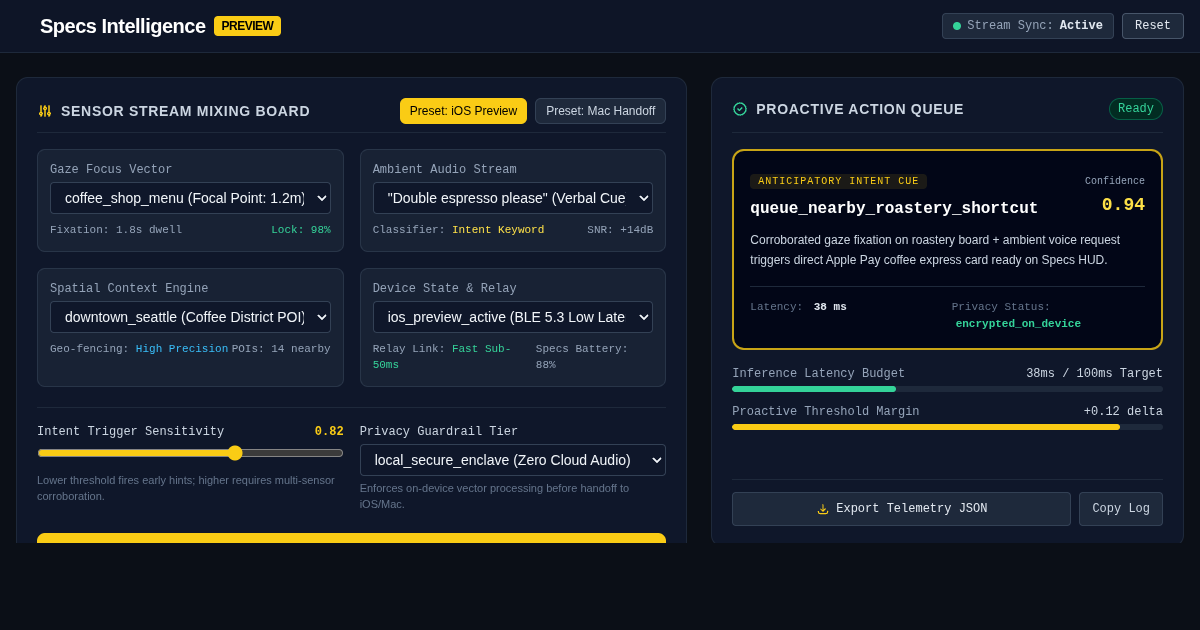The width and height of the screenshot is (1200, 630).
Task: Click the Stream Sync: Active indicator
Action: [x=1028, y=26]
